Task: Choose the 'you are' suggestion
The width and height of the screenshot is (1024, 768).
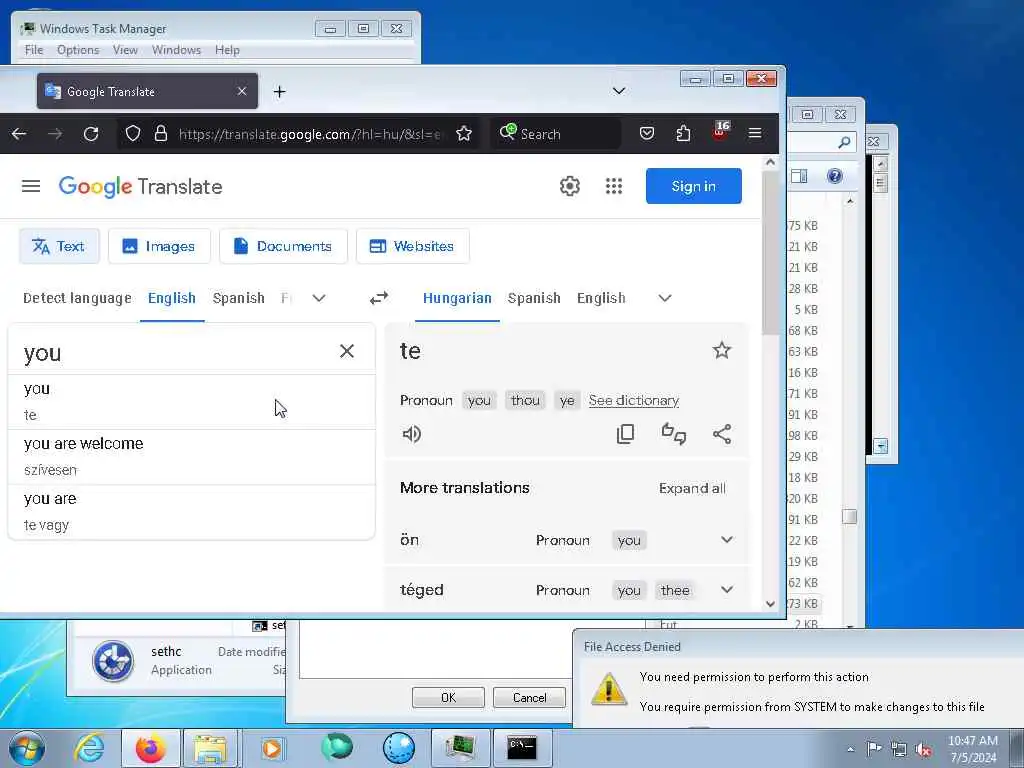Action: pyautogui.click(x=191, y=511)
